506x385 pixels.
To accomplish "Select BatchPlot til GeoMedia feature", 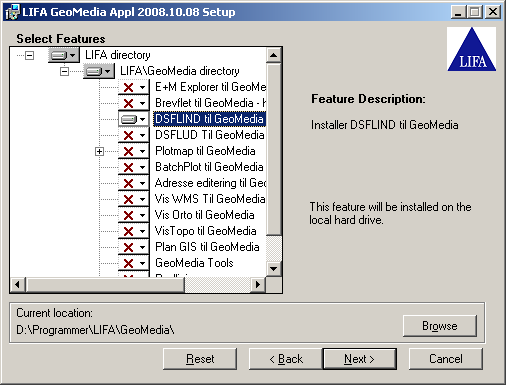I will [209, 167].
